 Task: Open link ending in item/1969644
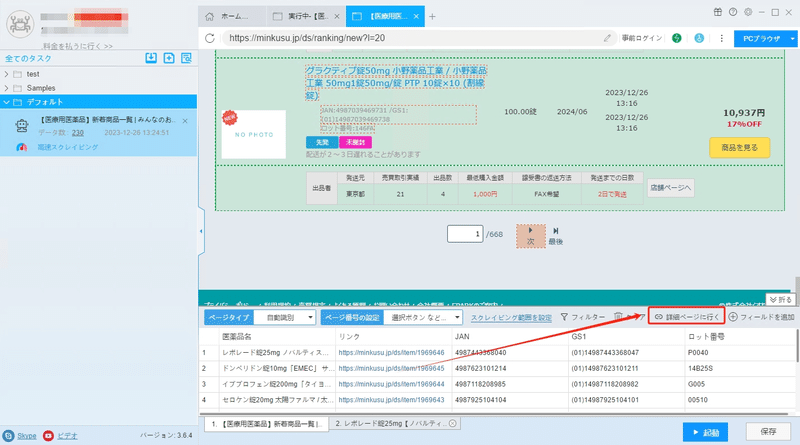click(x=391, y=384)
